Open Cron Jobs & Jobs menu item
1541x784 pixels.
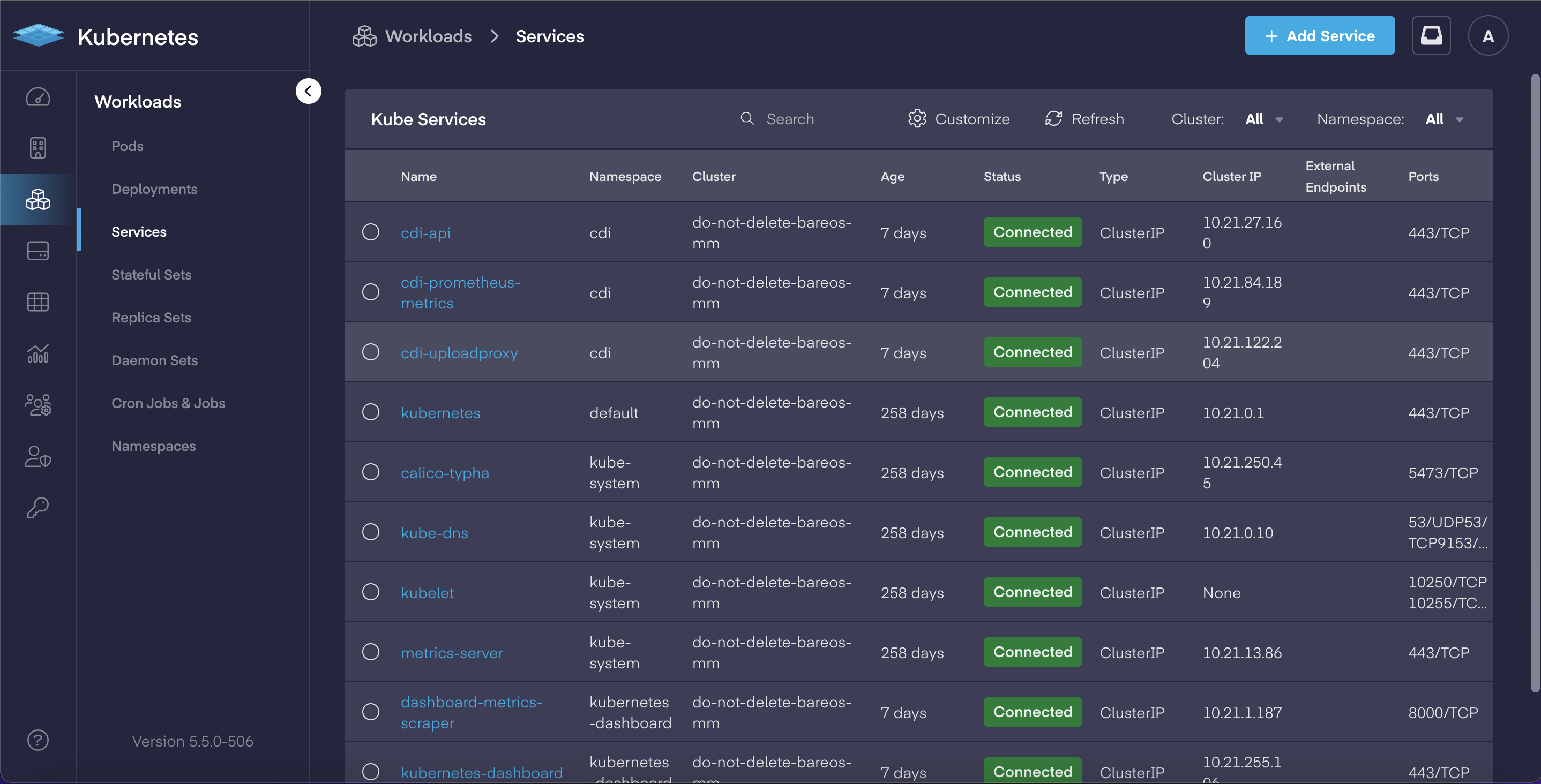pos(168,403)
